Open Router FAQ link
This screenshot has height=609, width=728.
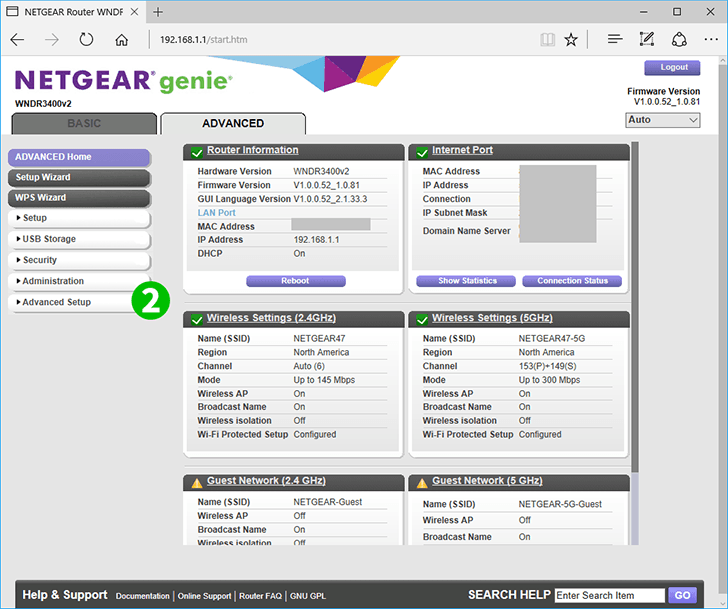coord(260,596)
